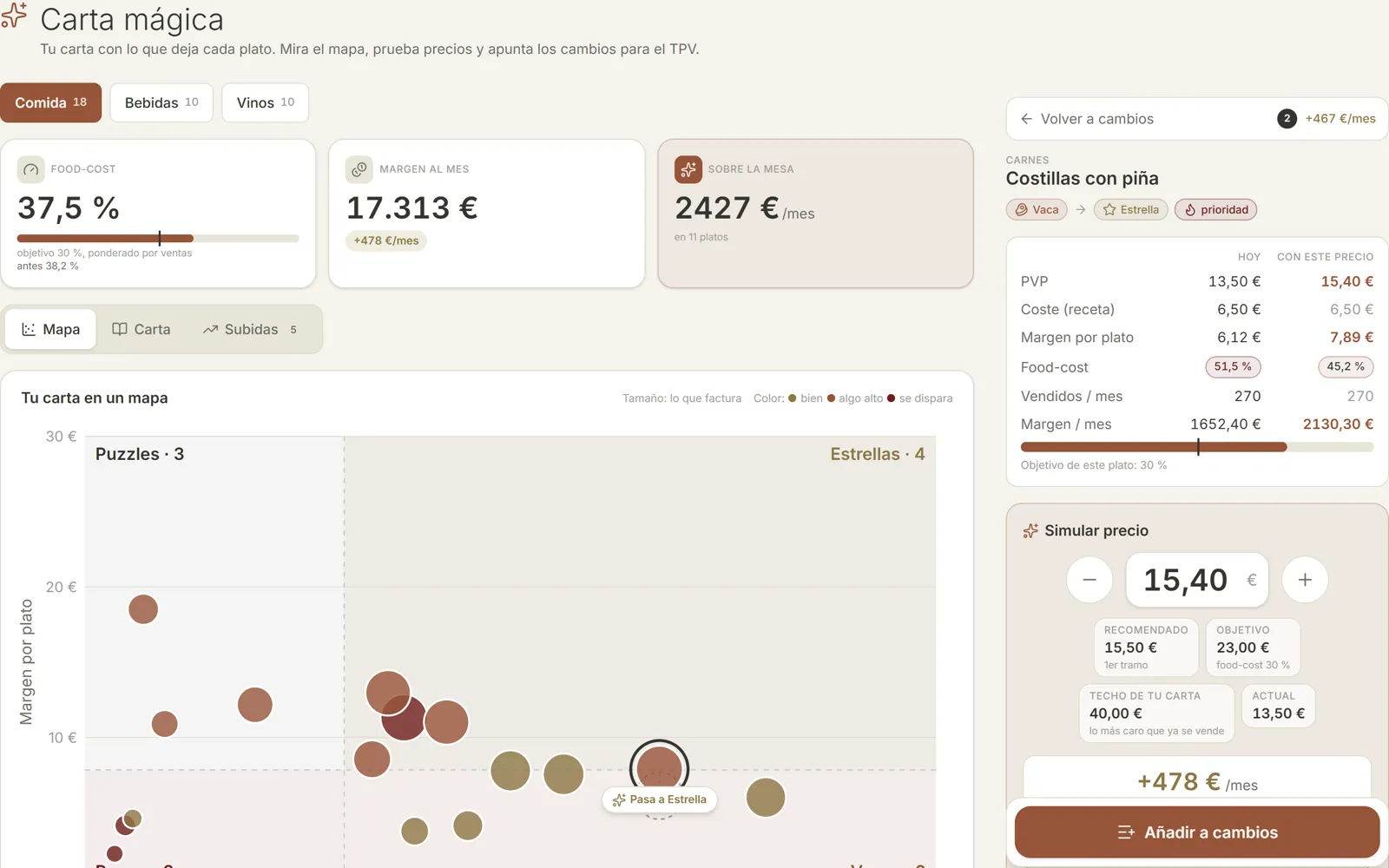Click the food-cost progress bar on the Food-cost card
The width and height of the screenshot is (1389, 868).
click(x=158, y=239)
